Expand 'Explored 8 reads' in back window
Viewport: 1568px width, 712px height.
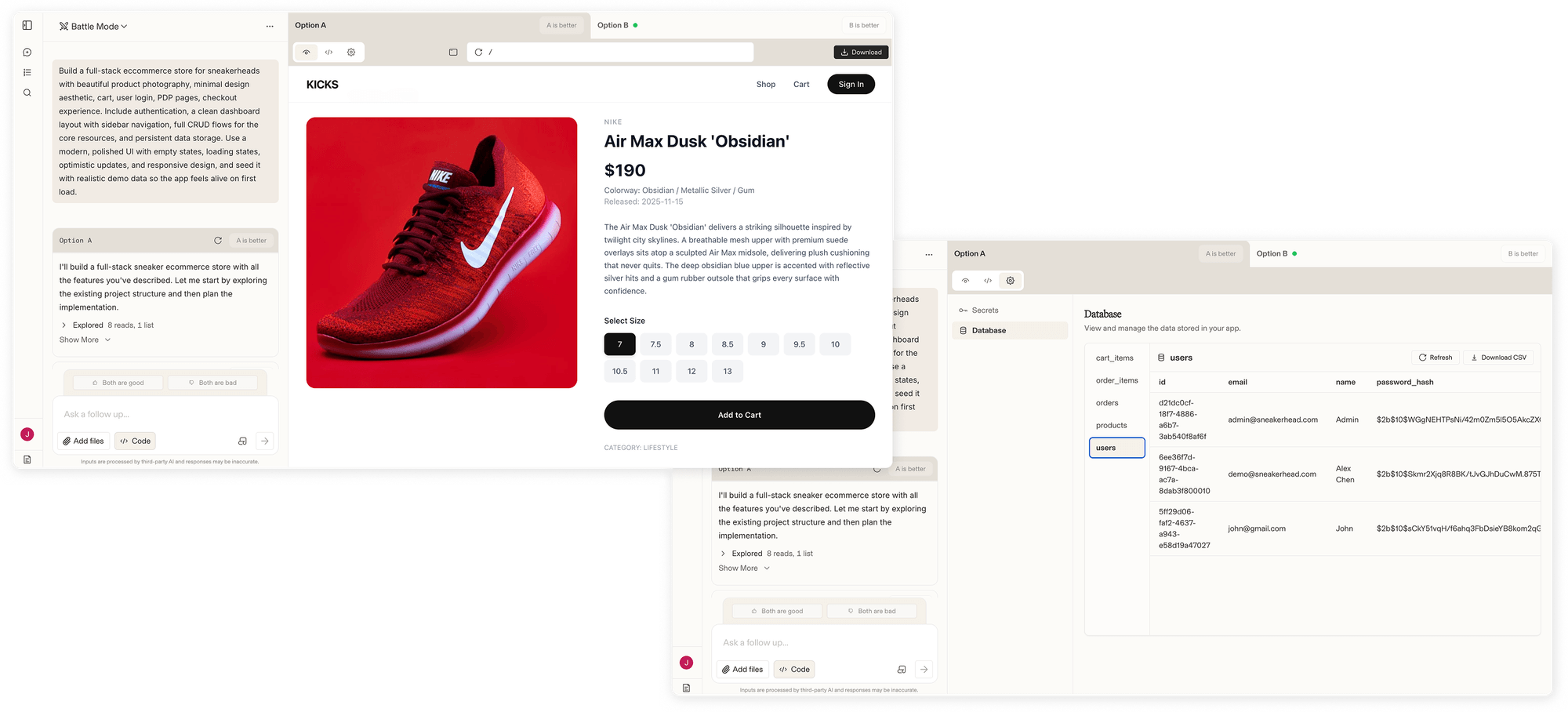767,554
